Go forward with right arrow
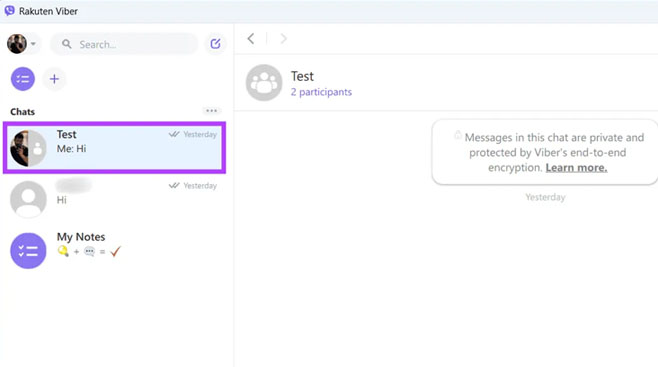658x367 pixels. 283,39
